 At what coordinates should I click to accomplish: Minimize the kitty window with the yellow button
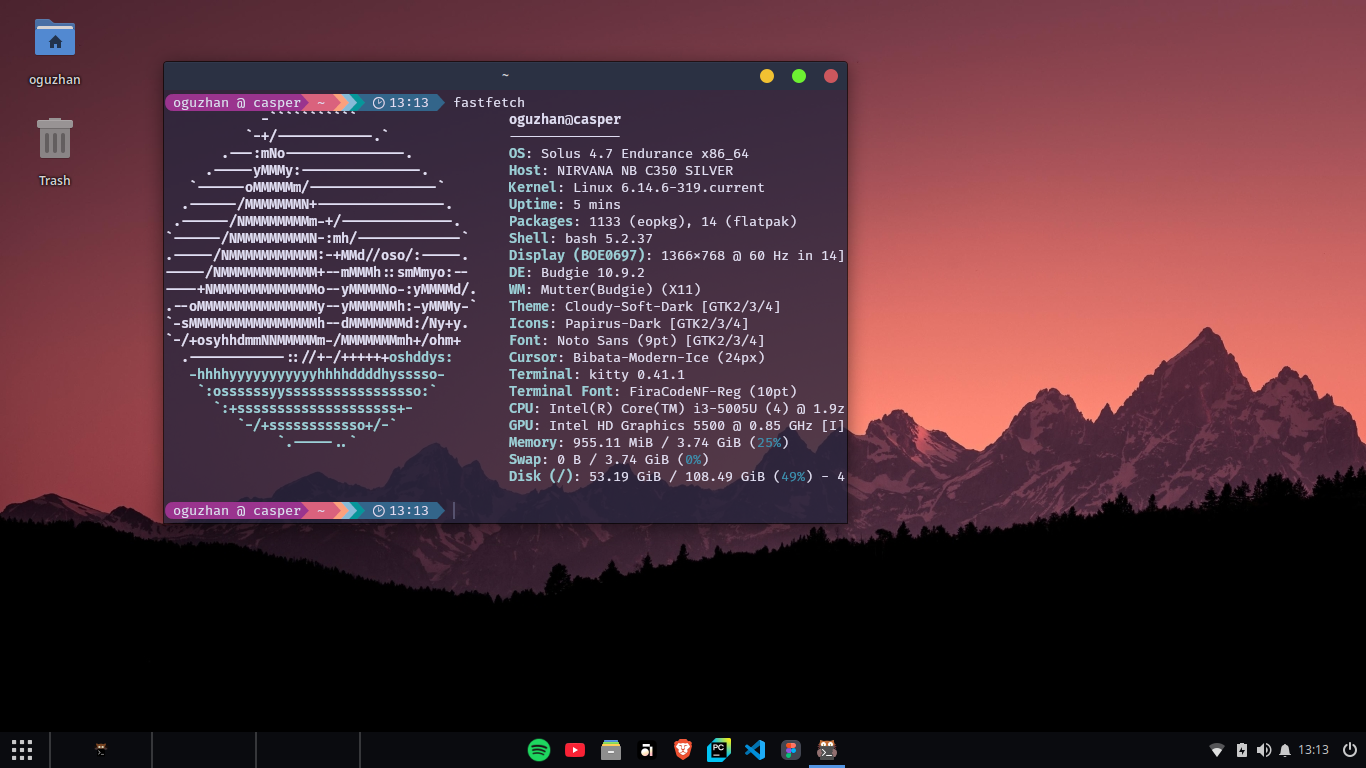point(767,76)
